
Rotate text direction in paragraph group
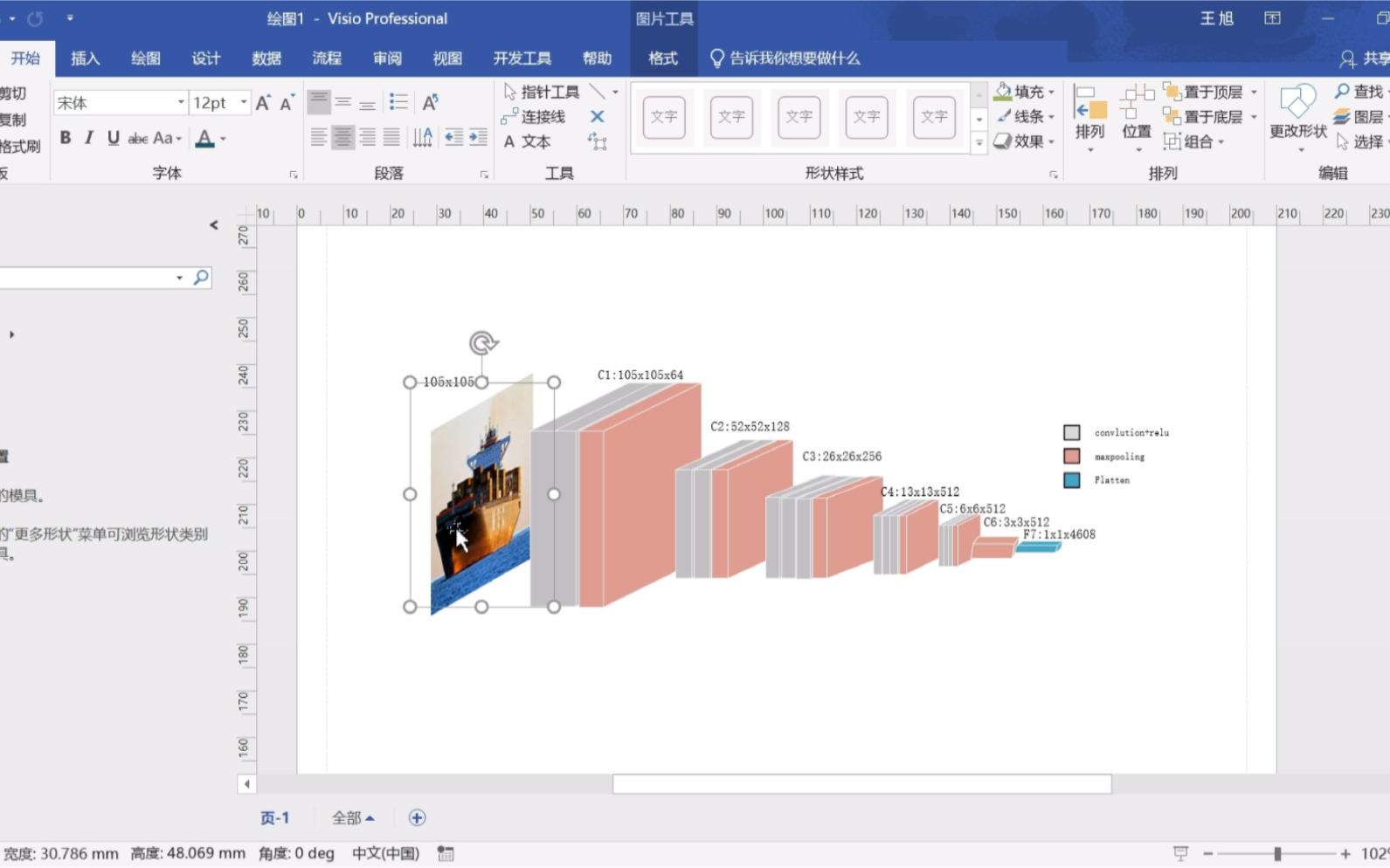(423, 137)
